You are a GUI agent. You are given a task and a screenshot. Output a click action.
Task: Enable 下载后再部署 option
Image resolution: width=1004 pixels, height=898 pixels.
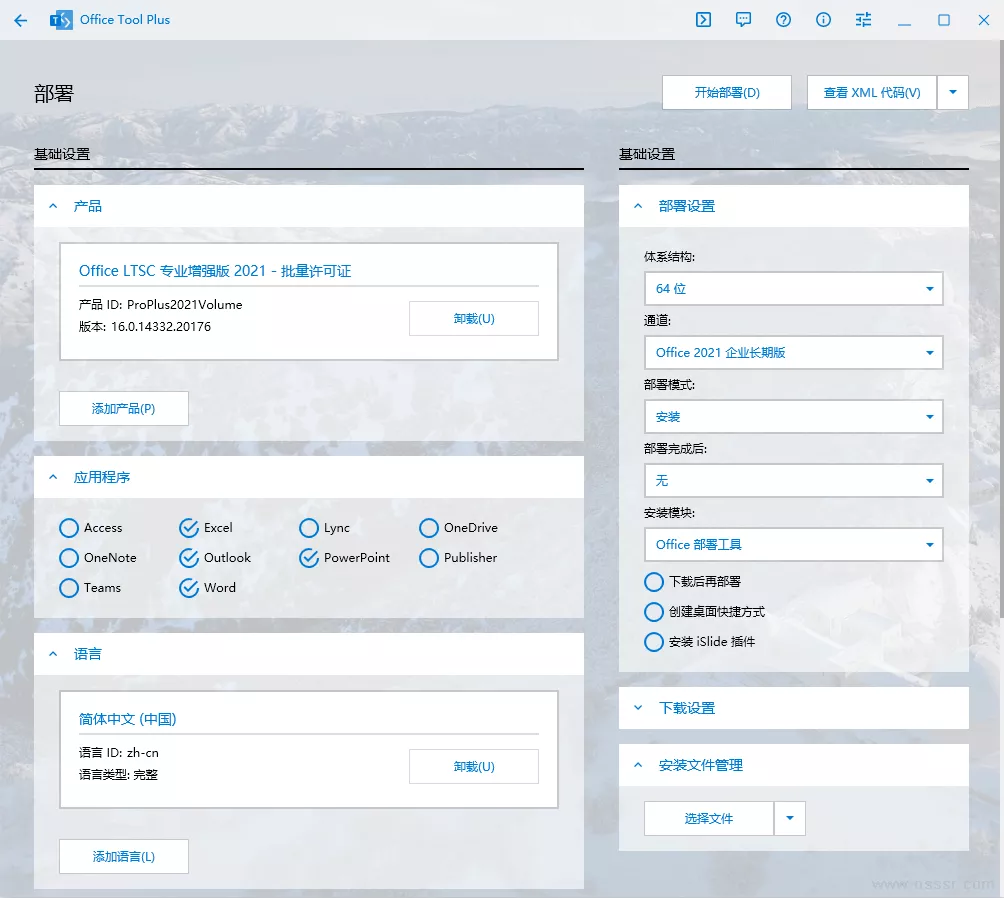tap(692, 582)
